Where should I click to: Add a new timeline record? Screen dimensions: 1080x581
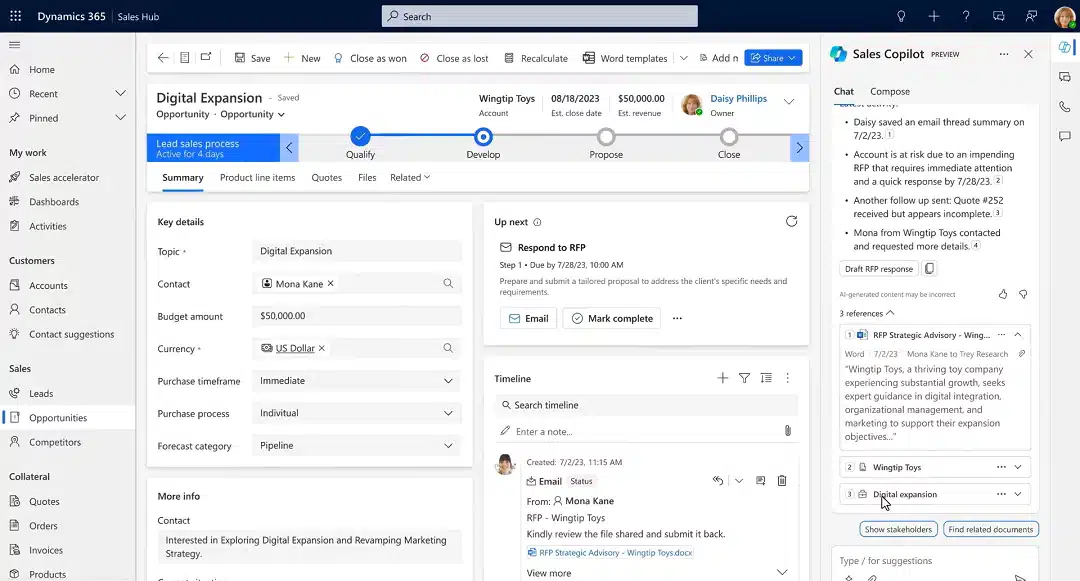(x=723, y=378)
